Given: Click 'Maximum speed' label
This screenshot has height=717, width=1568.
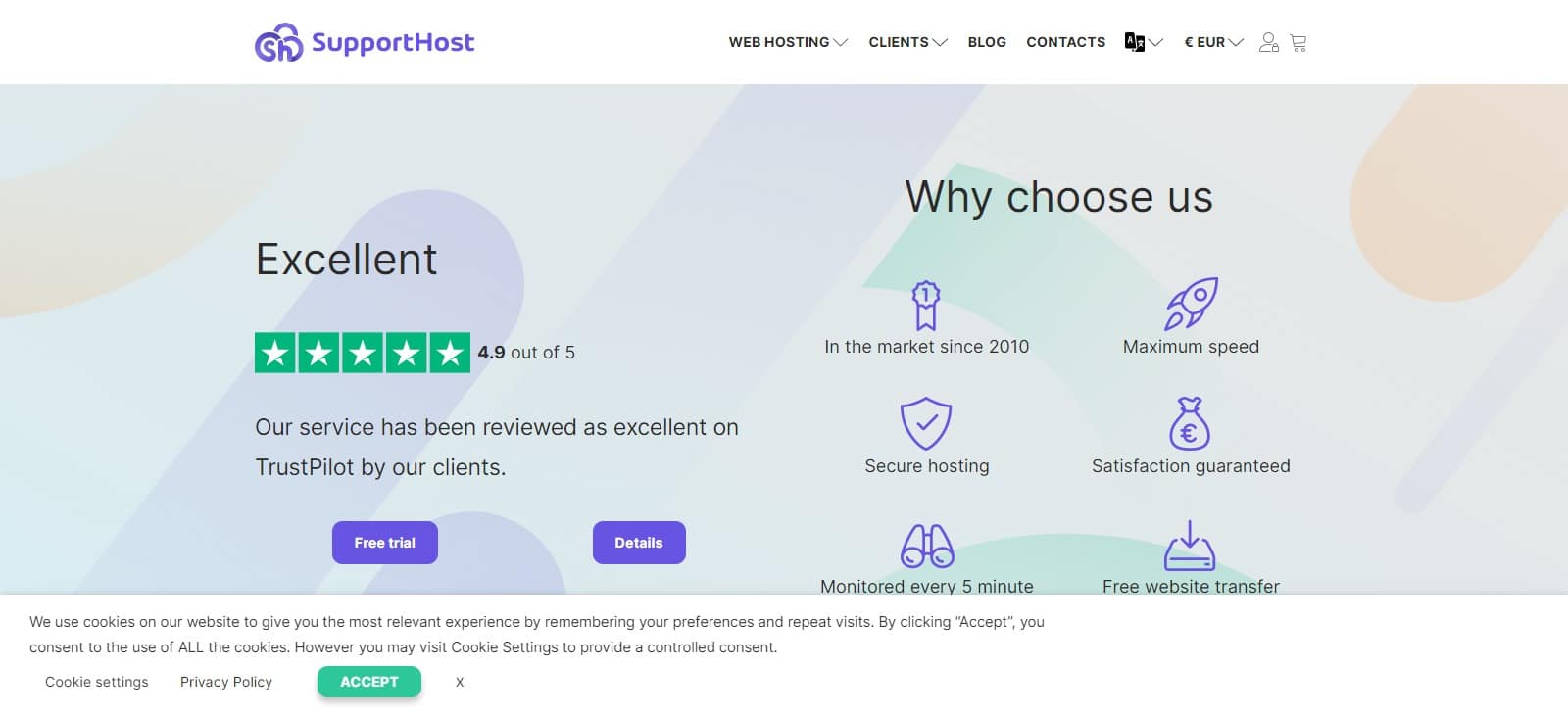Looking at the screenshot, I should point(1192,347).
